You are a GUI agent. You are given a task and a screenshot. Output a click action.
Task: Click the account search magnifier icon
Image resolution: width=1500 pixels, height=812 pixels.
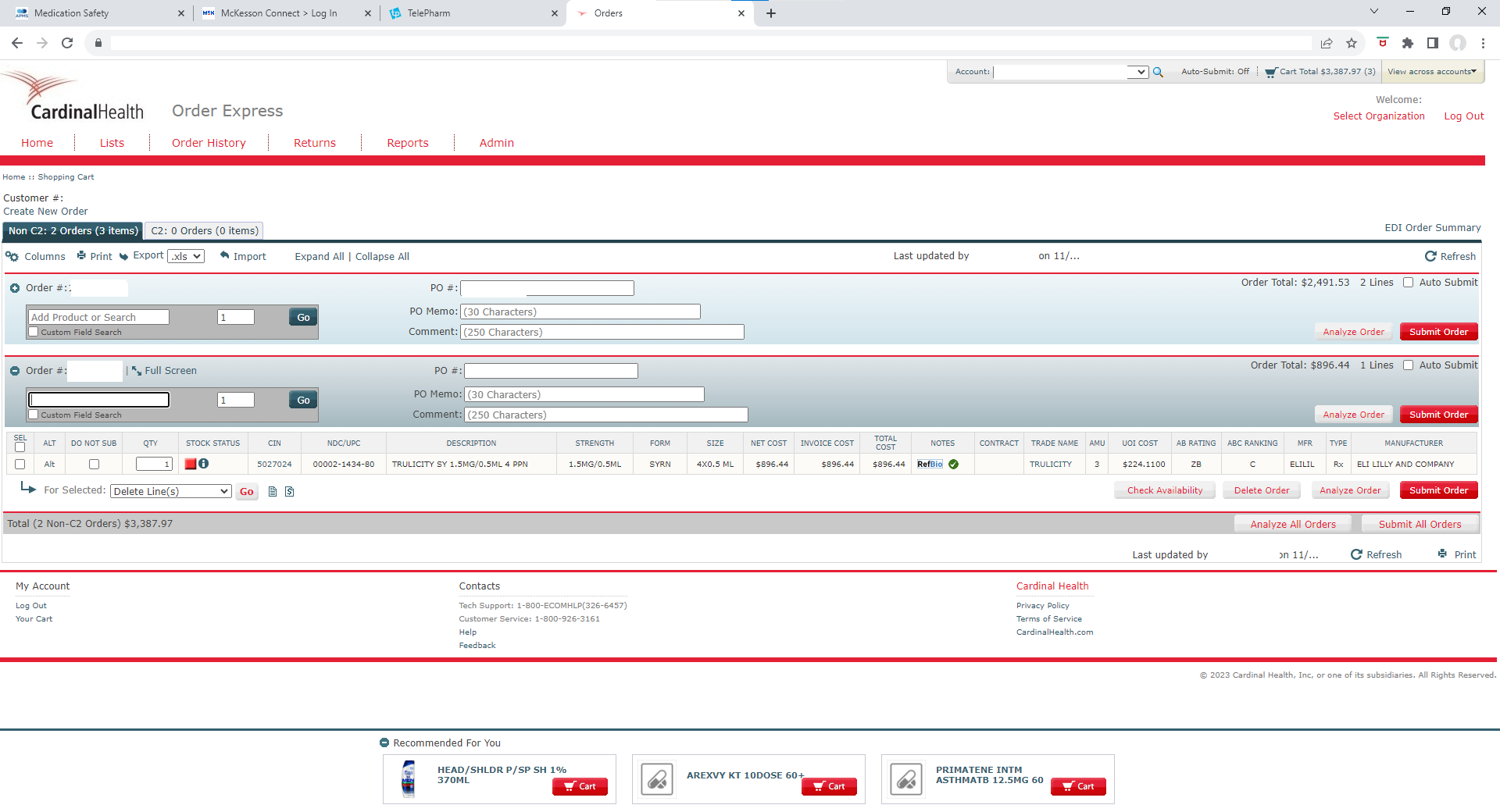coord(1158,72)
